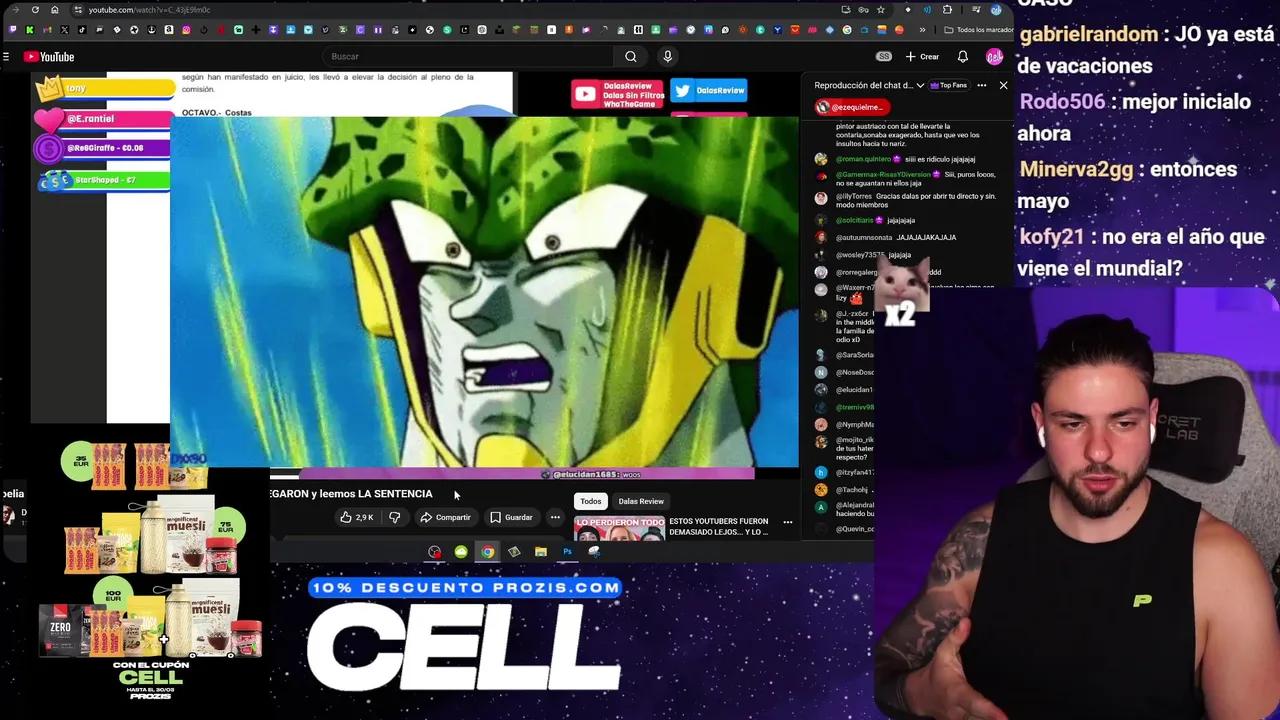This screenshot has width=1280, height=720.
Task: Click the Compartir button
Action: [445, 517]
